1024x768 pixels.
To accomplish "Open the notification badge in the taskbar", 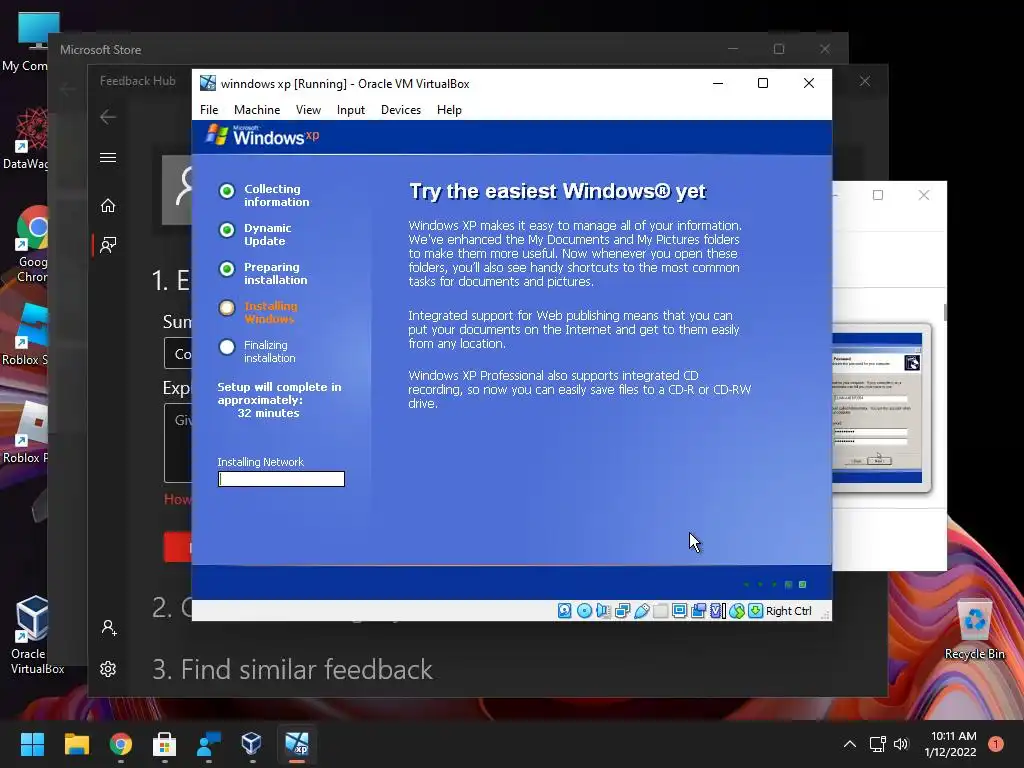I will pyautogui.click(x=996, y=744).
